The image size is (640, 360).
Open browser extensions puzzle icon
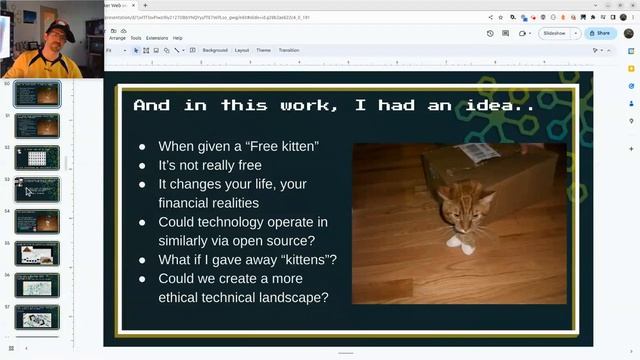[x=593, y=18]
